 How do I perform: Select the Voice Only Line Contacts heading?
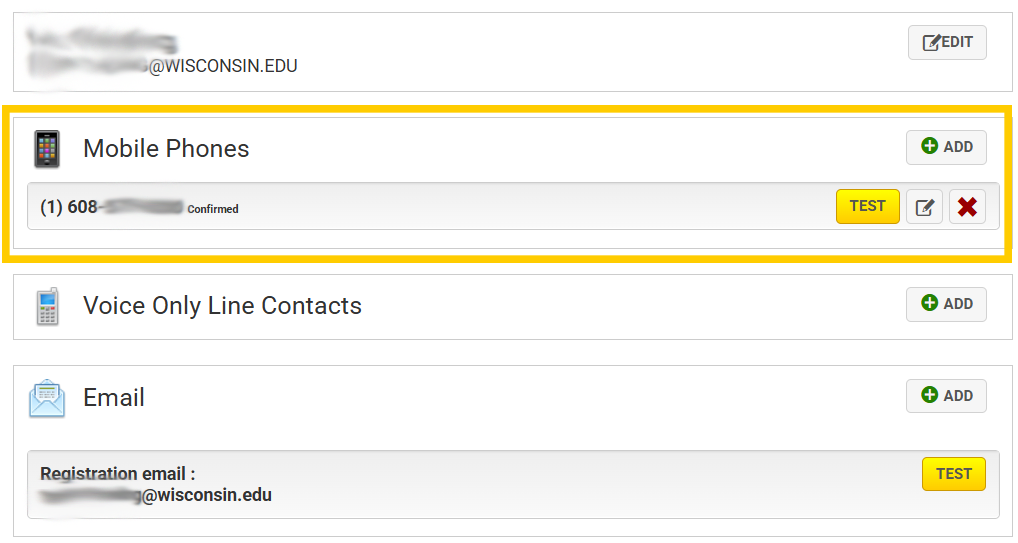222,306
